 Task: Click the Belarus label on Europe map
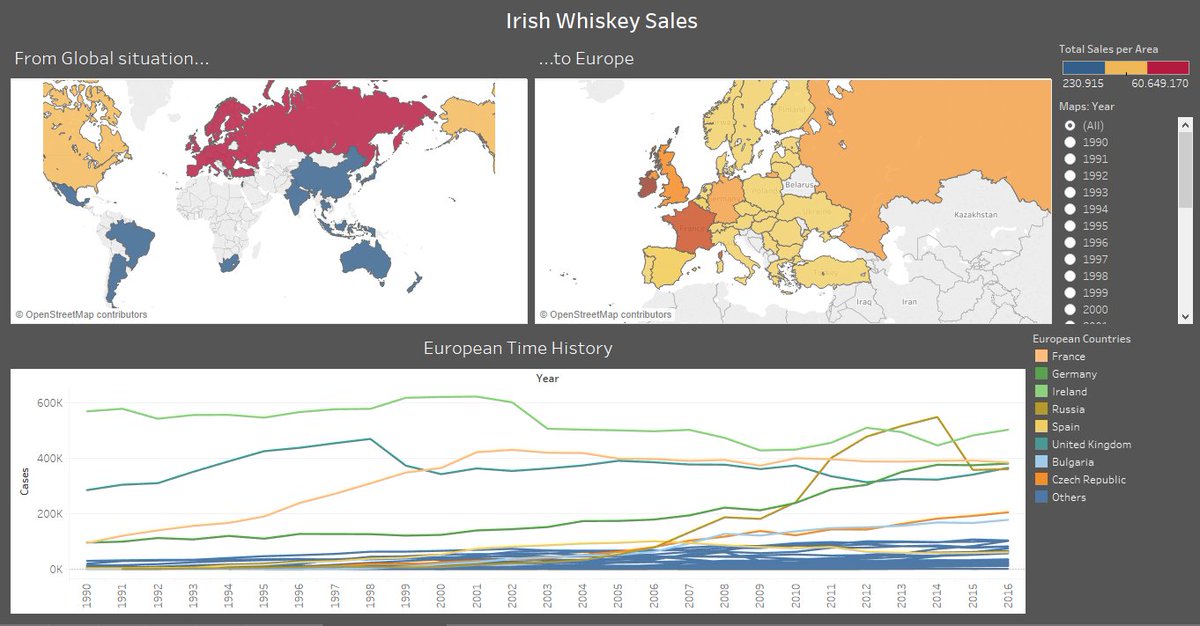(800, 185)
